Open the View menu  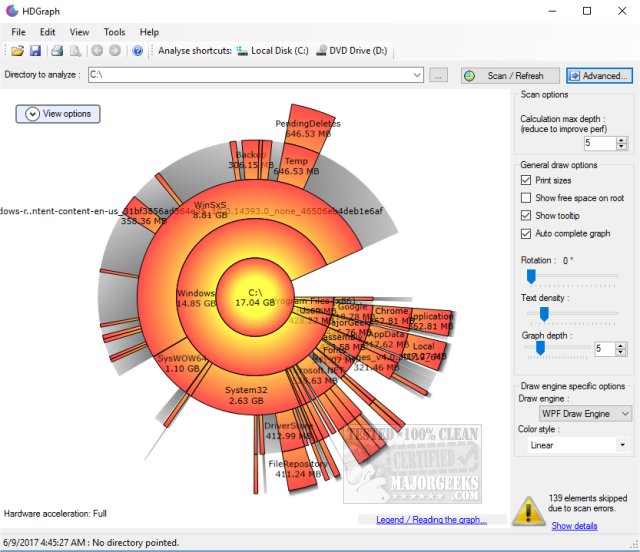(79, 32)
